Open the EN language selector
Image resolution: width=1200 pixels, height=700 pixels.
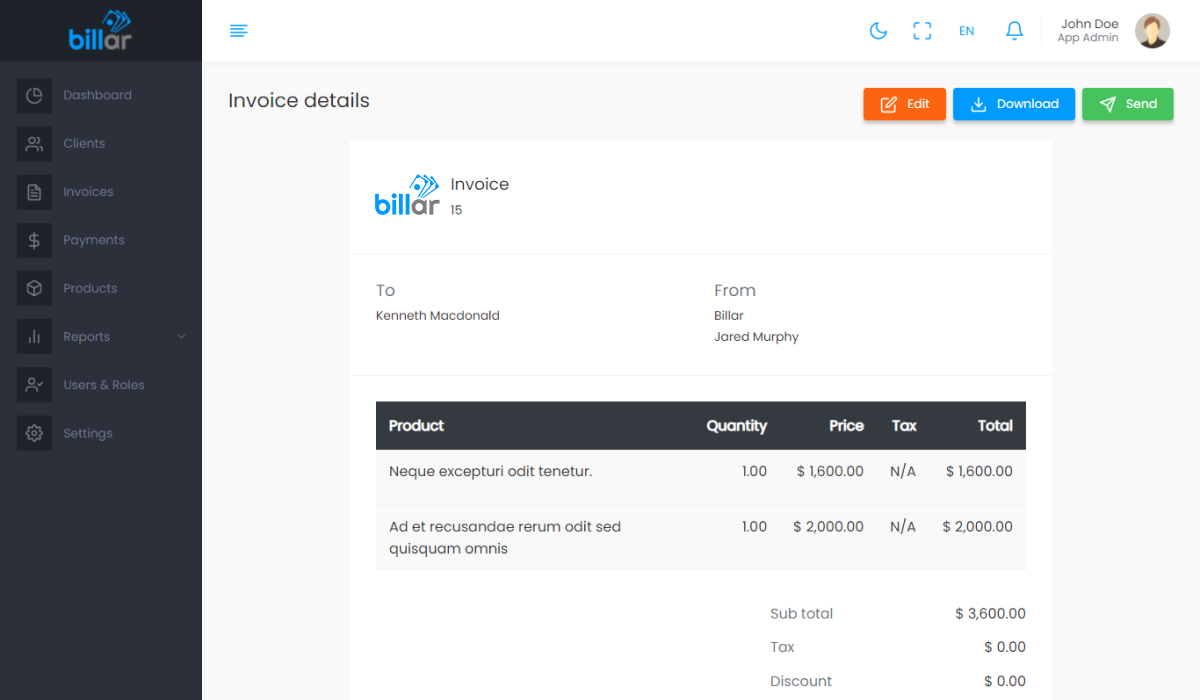[966, 31]
